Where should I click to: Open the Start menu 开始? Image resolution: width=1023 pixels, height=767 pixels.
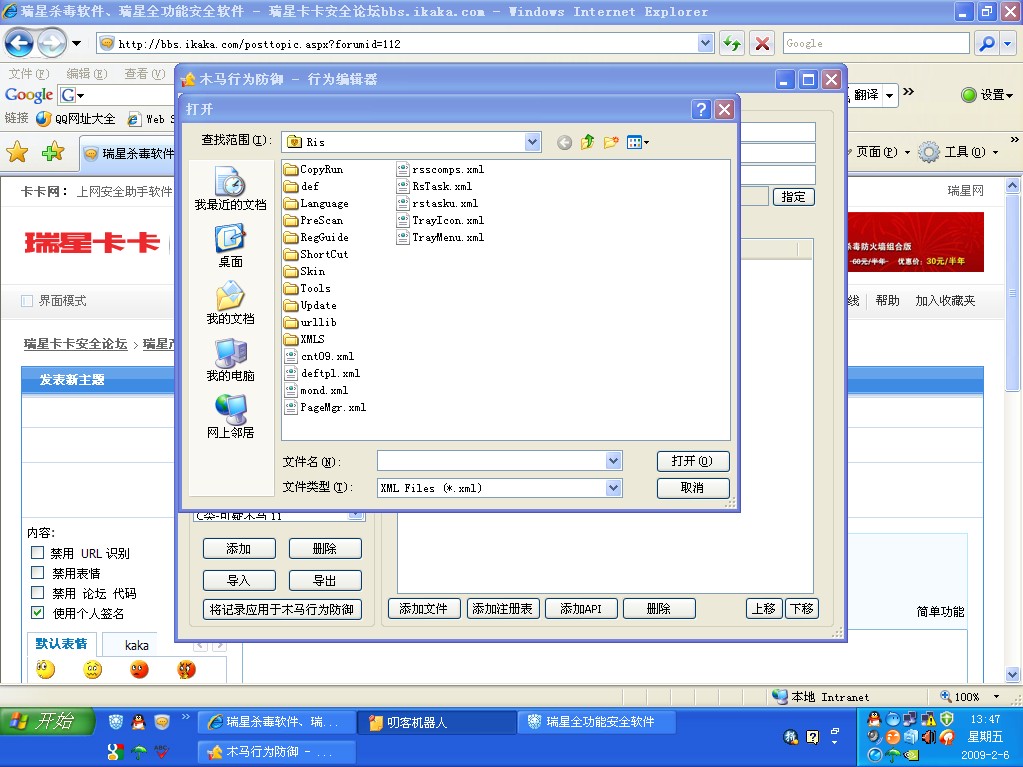coord(48,721)
